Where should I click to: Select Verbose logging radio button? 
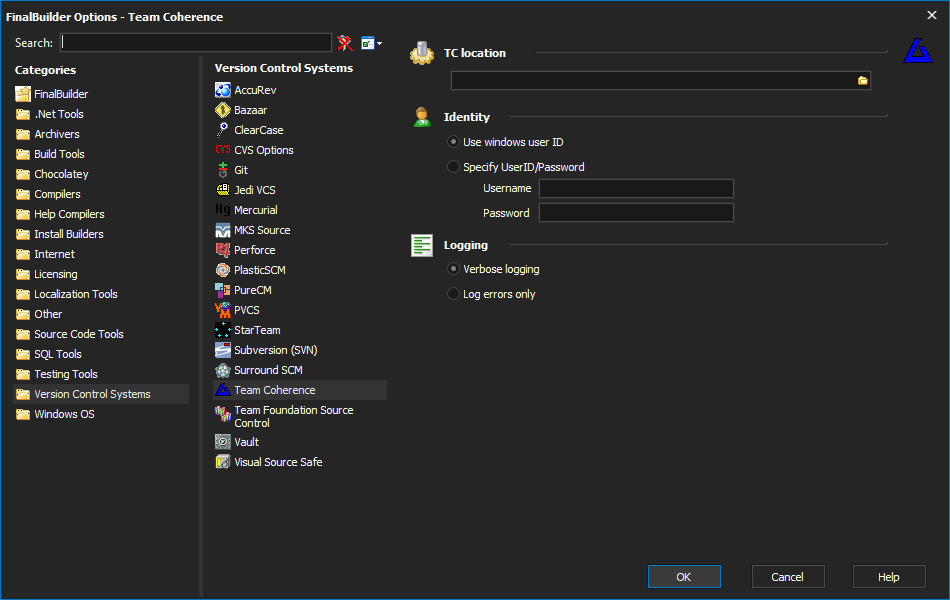coord(453,268)
